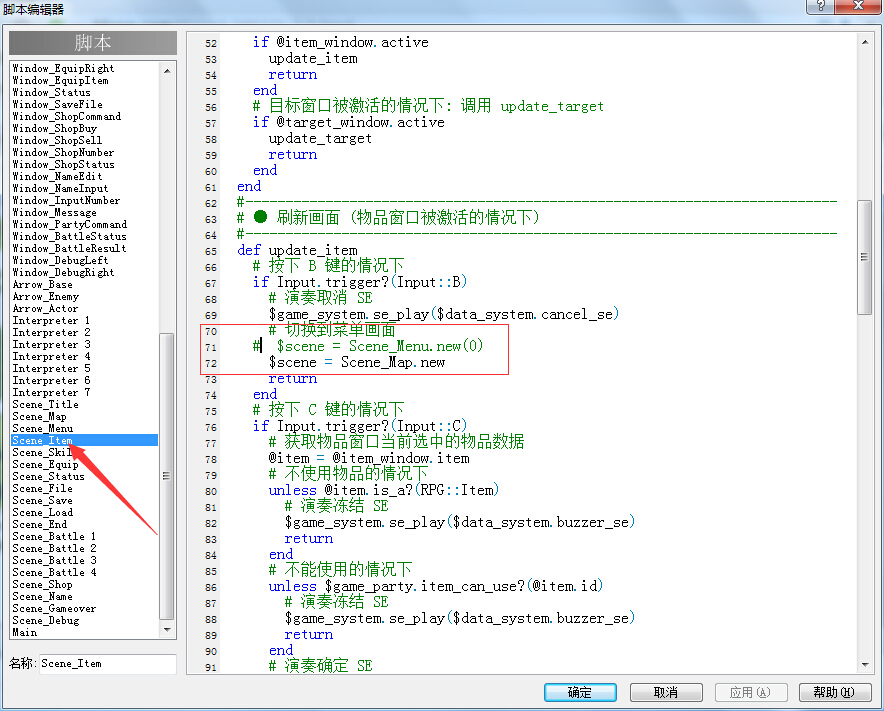Select Window_EquipRight in the script list

63,69
